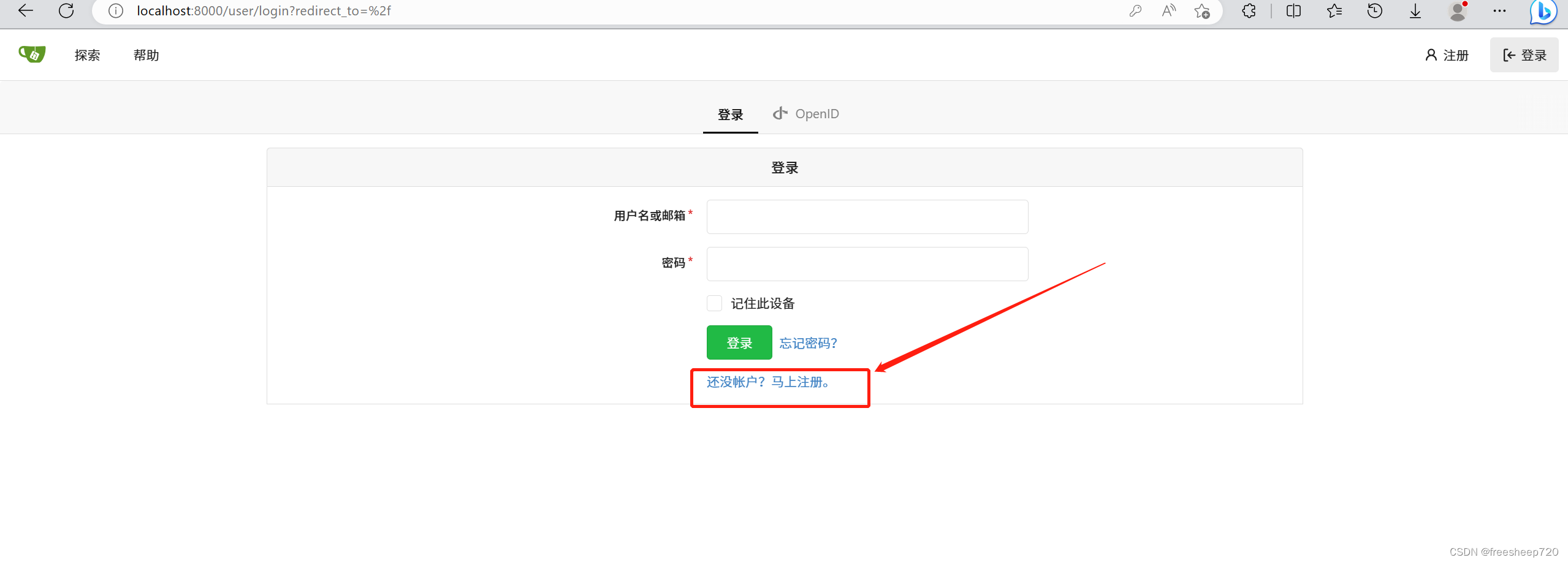Click the address bar URL text

(264, 11)
